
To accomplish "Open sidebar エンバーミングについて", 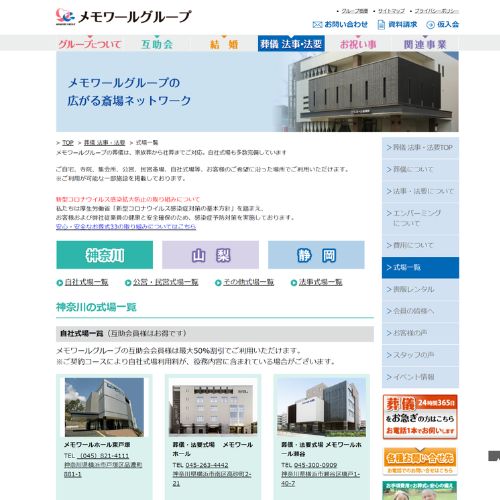I will 420,218.
